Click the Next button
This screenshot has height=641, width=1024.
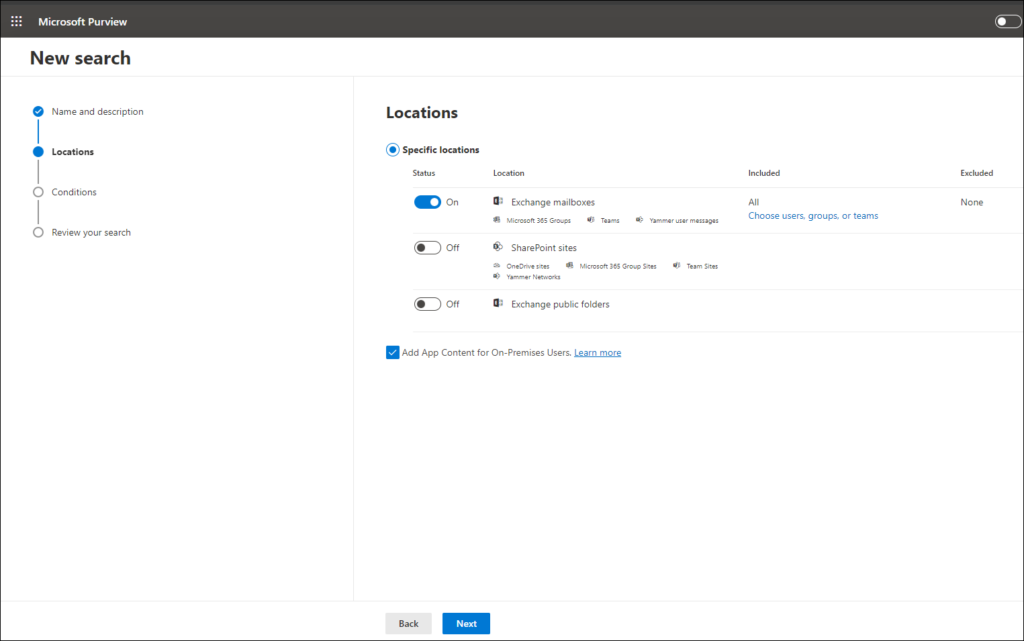pos(466,623)
